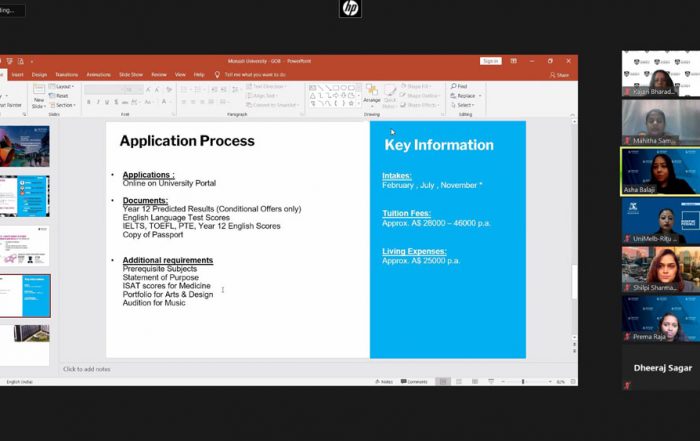Switch to the Review tab

point(159,75)
